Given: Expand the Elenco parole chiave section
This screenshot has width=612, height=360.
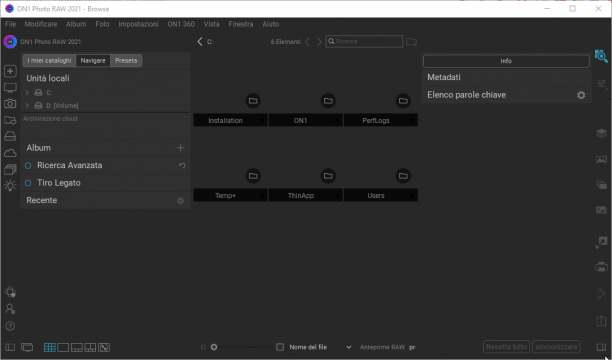Looking at the screenshot, I should pyautogui.click(x=466, y=95).
